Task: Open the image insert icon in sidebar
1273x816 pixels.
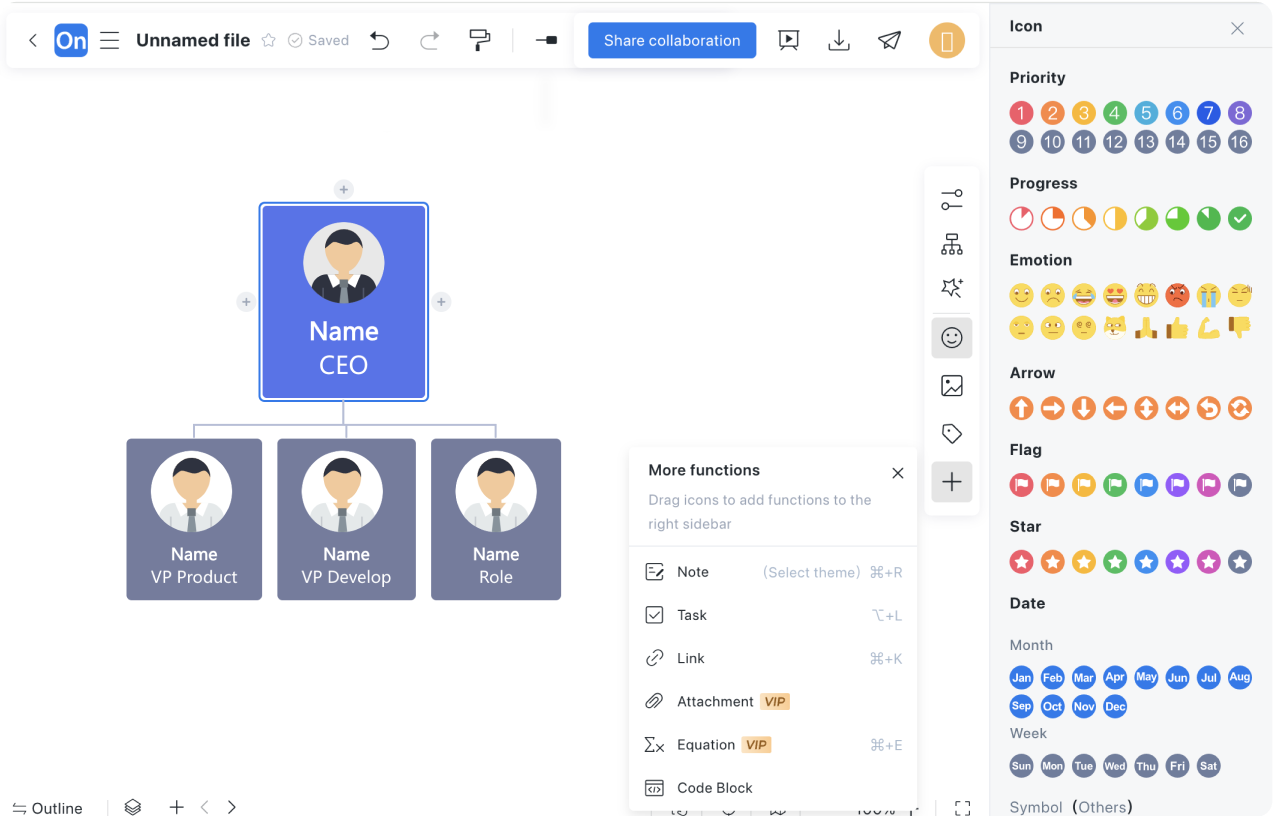Action: point(952,386)
